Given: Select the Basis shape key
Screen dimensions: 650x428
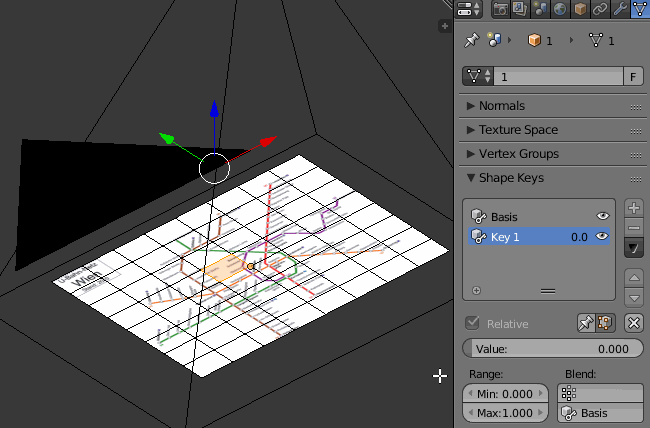Looking at the screenshot, I should (x=539, y=216).
